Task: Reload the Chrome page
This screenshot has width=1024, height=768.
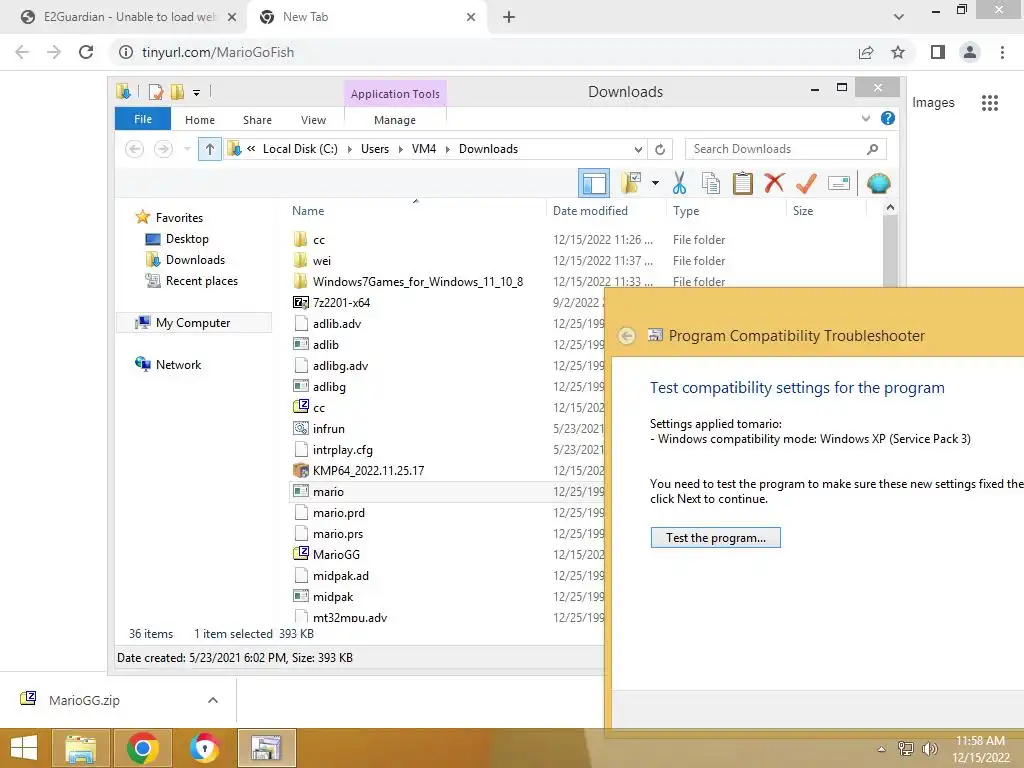Action: pos(86,52)
